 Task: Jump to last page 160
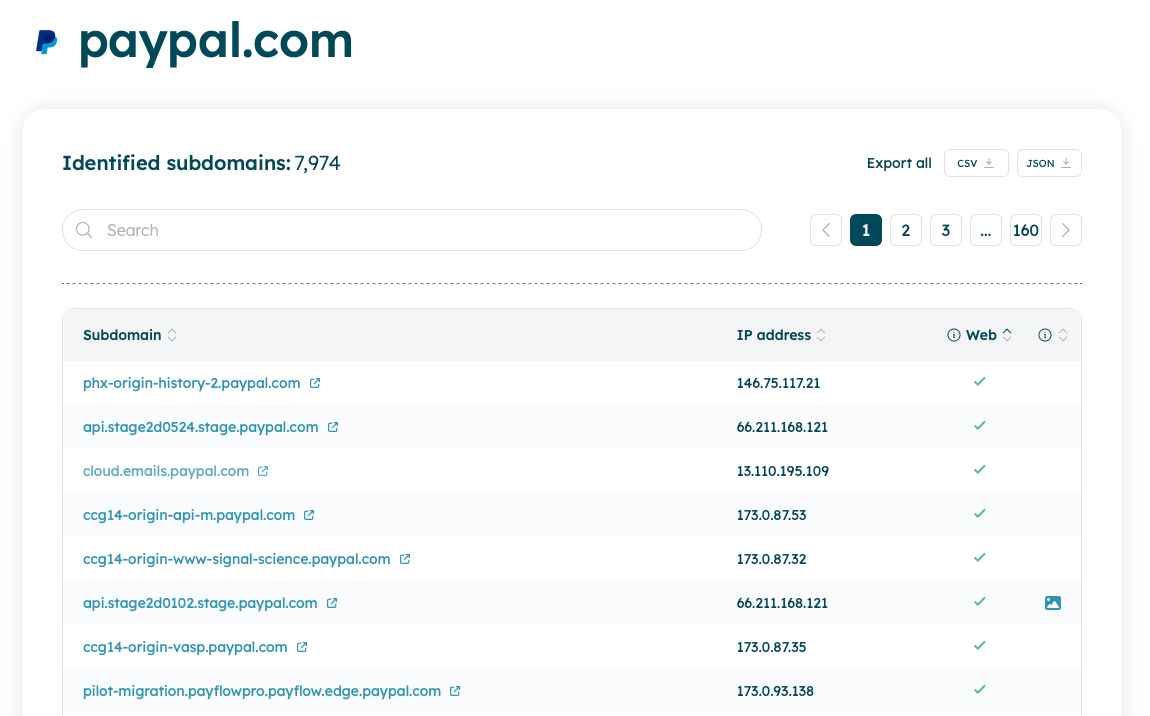click(x=1026, y=230)
